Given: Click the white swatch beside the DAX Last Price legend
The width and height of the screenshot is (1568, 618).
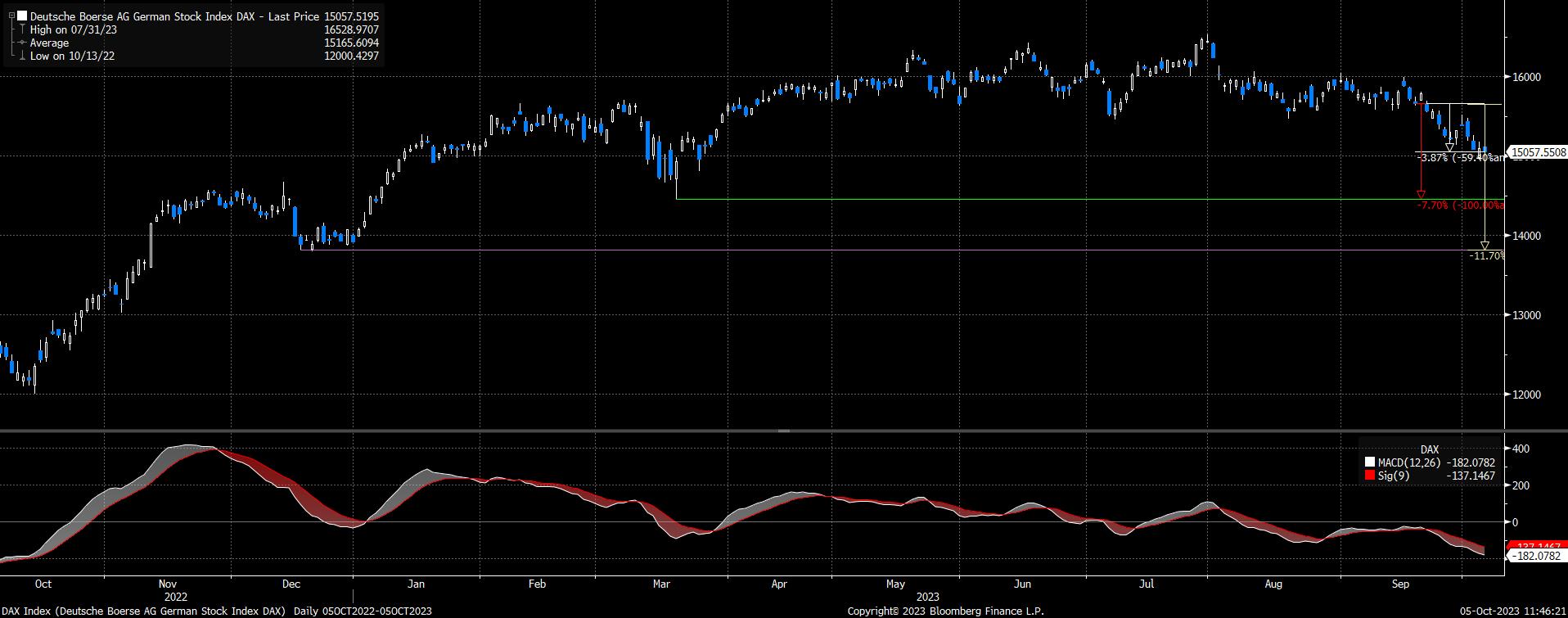Looking at the screenshot, I should pyautogui.click(x=22, y=16).
